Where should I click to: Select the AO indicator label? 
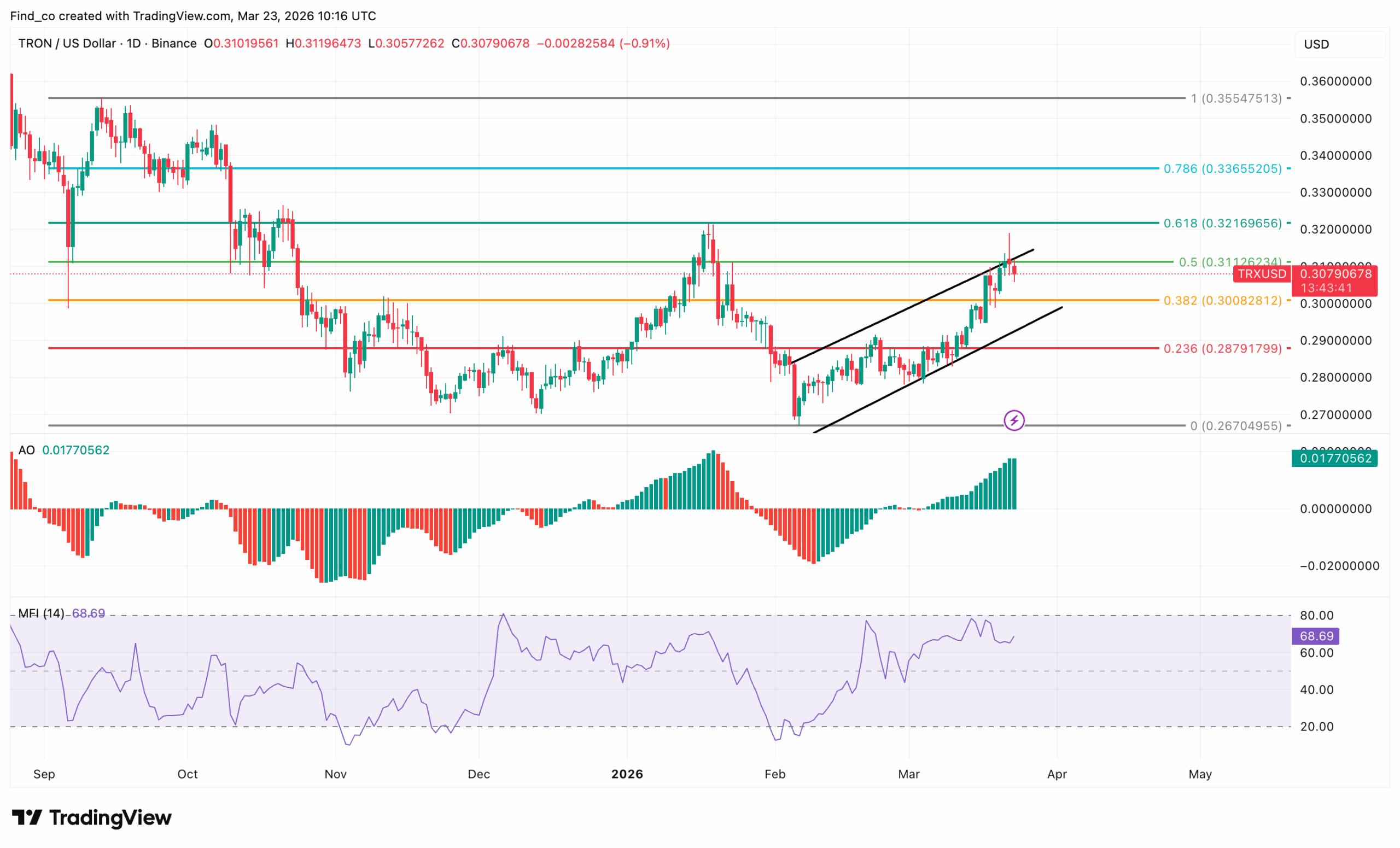tap(27, 449)
